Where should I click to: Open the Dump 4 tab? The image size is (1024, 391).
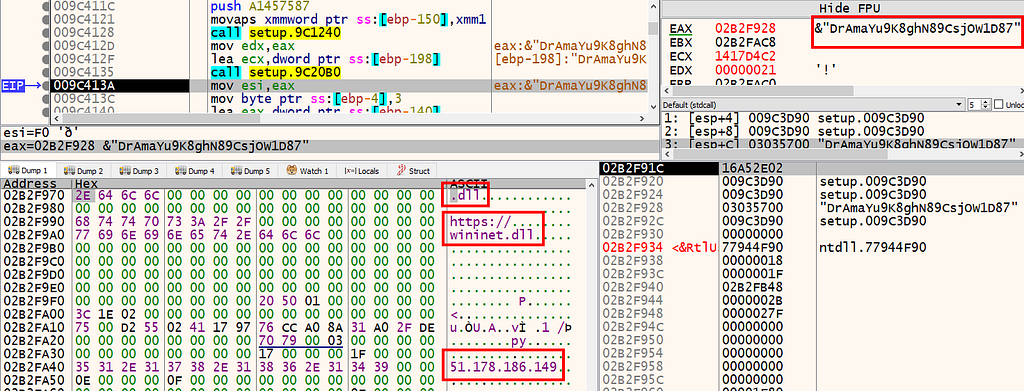coord(196,170)
